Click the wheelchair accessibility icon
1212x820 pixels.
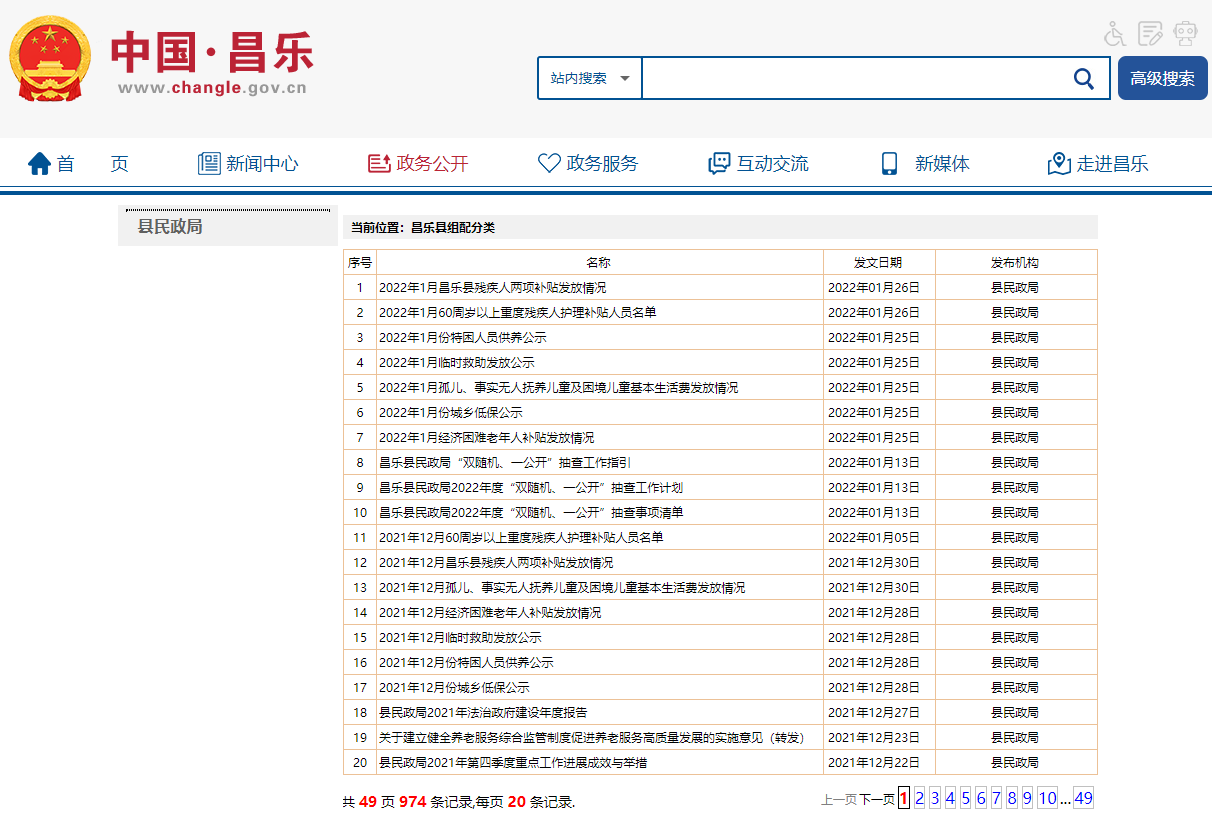(1114, 34)
